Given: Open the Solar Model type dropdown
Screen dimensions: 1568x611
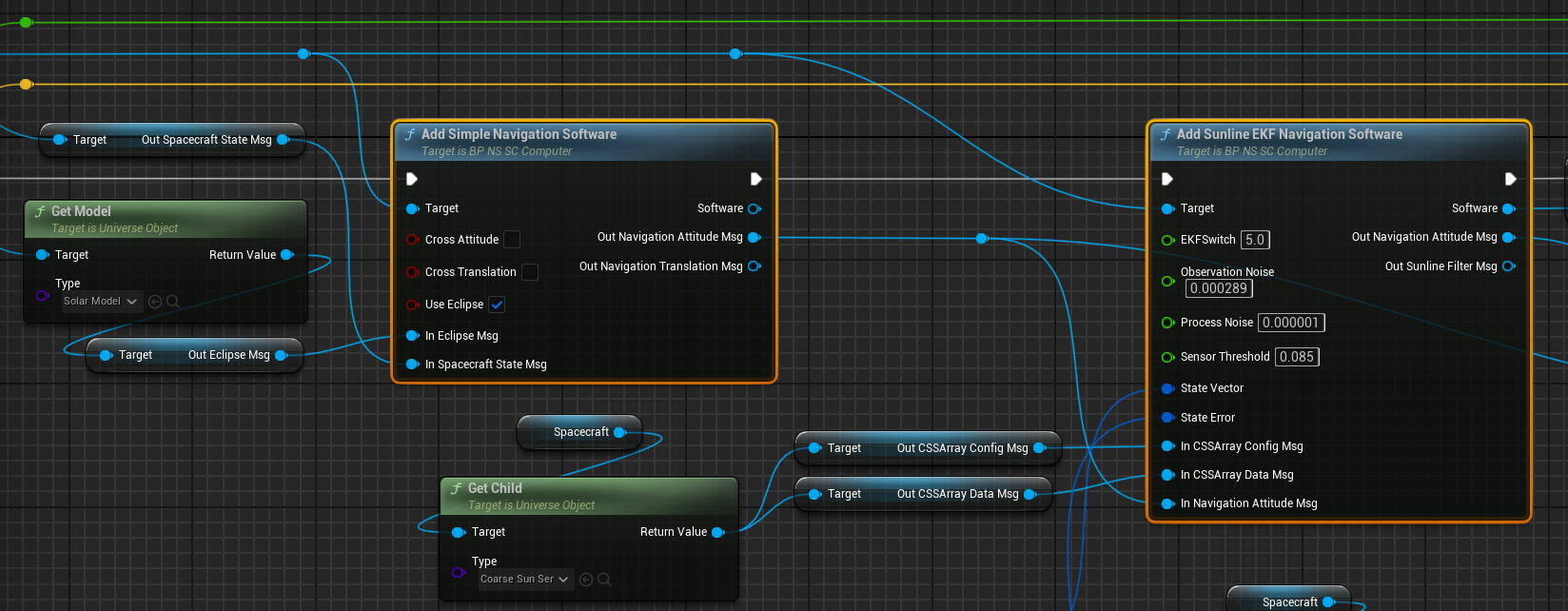Looking at the screenshot, I should 101,302.
